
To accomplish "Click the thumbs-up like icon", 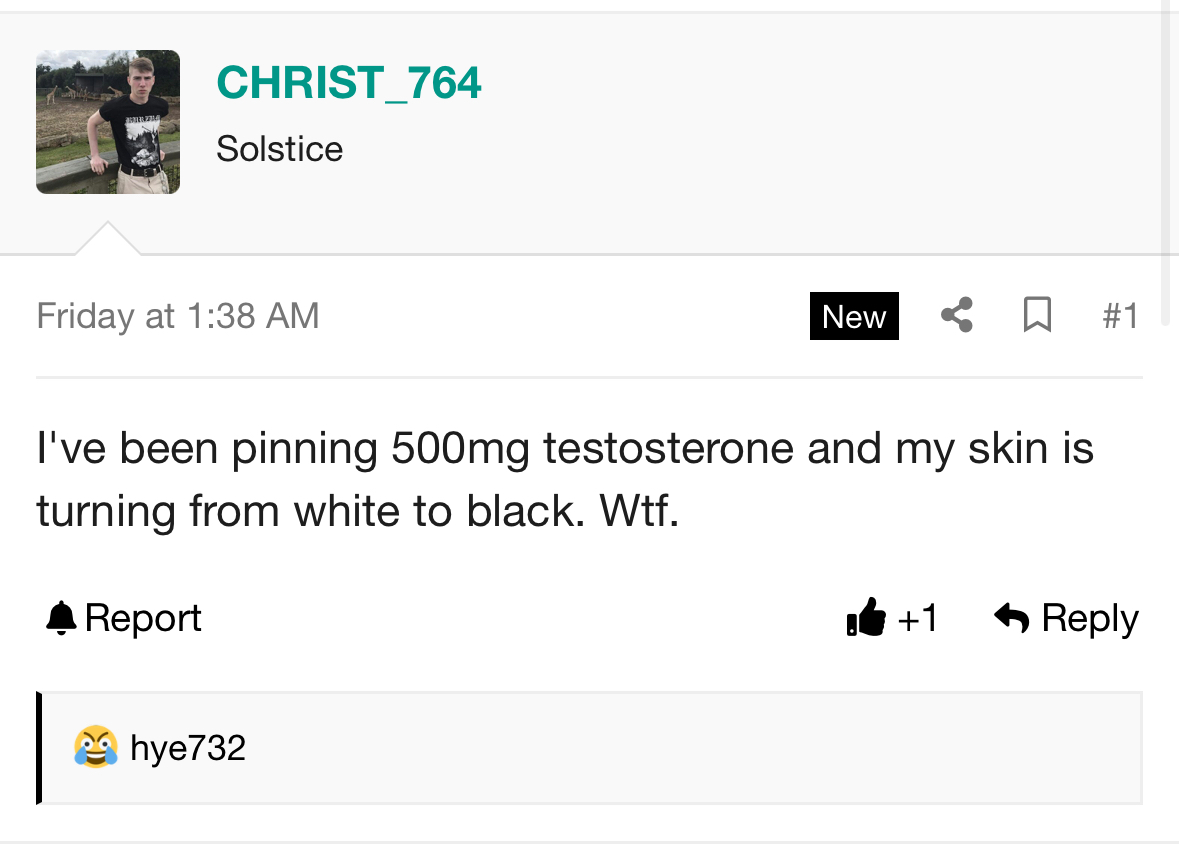I will (866, 618).
